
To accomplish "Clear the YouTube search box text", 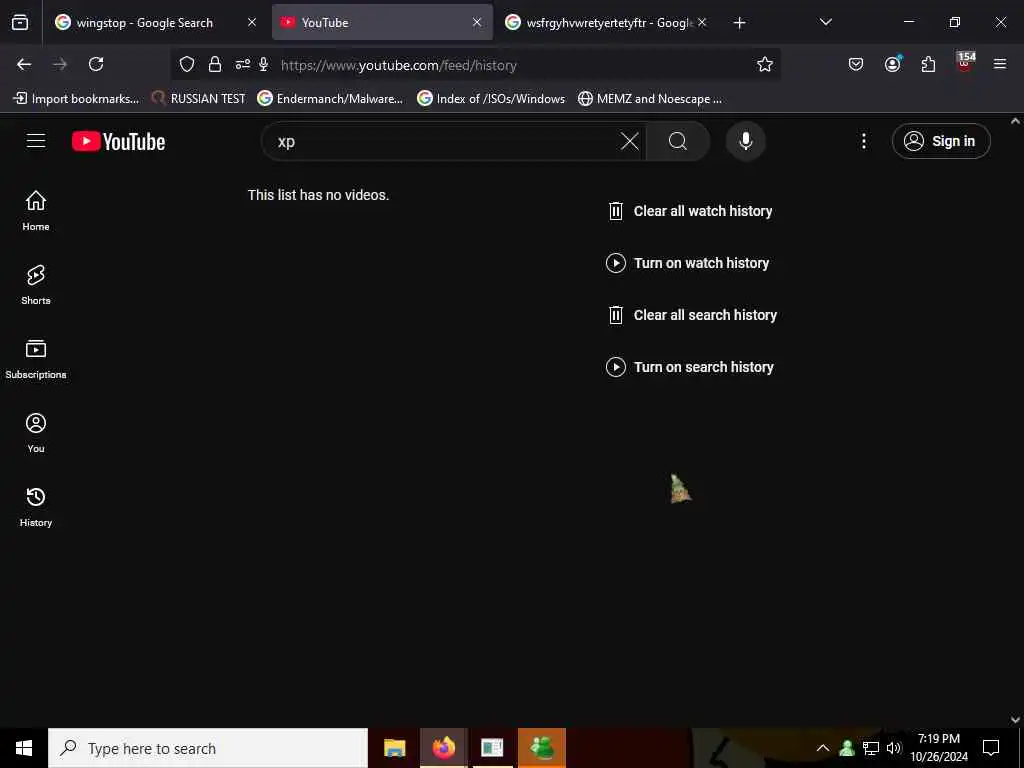I will pyautogui.click(x=630, y=141).
